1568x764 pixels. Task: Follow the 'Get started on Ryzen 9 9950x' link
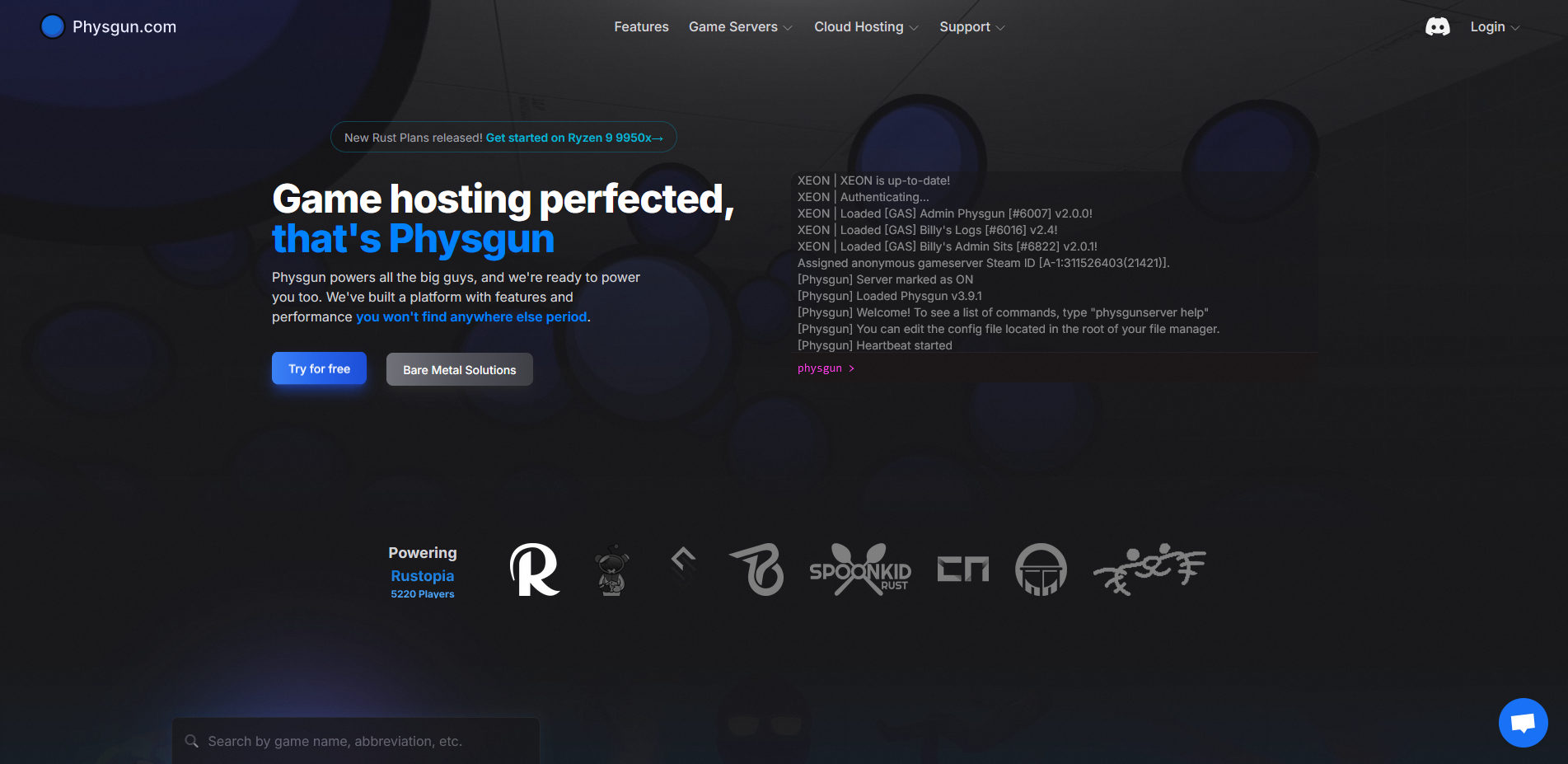point(574,138)
